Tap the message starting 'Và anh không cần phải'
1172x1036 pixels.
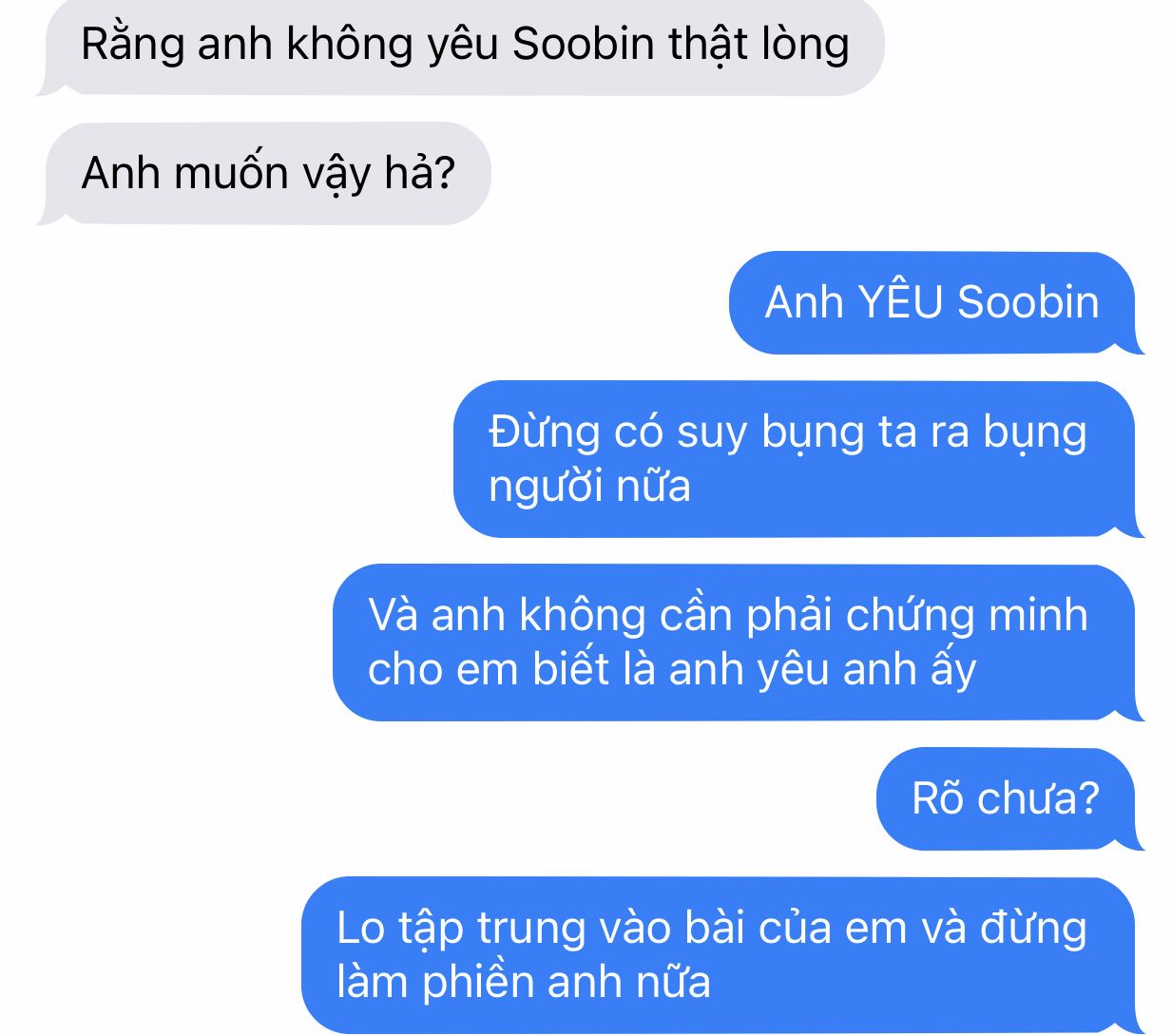(739, 643)
